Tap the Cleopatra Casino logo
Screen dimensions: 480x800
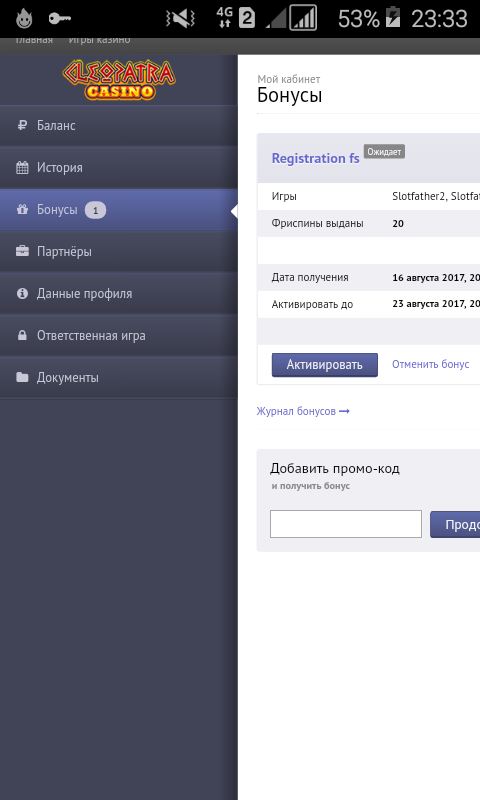tap(119, 80)
